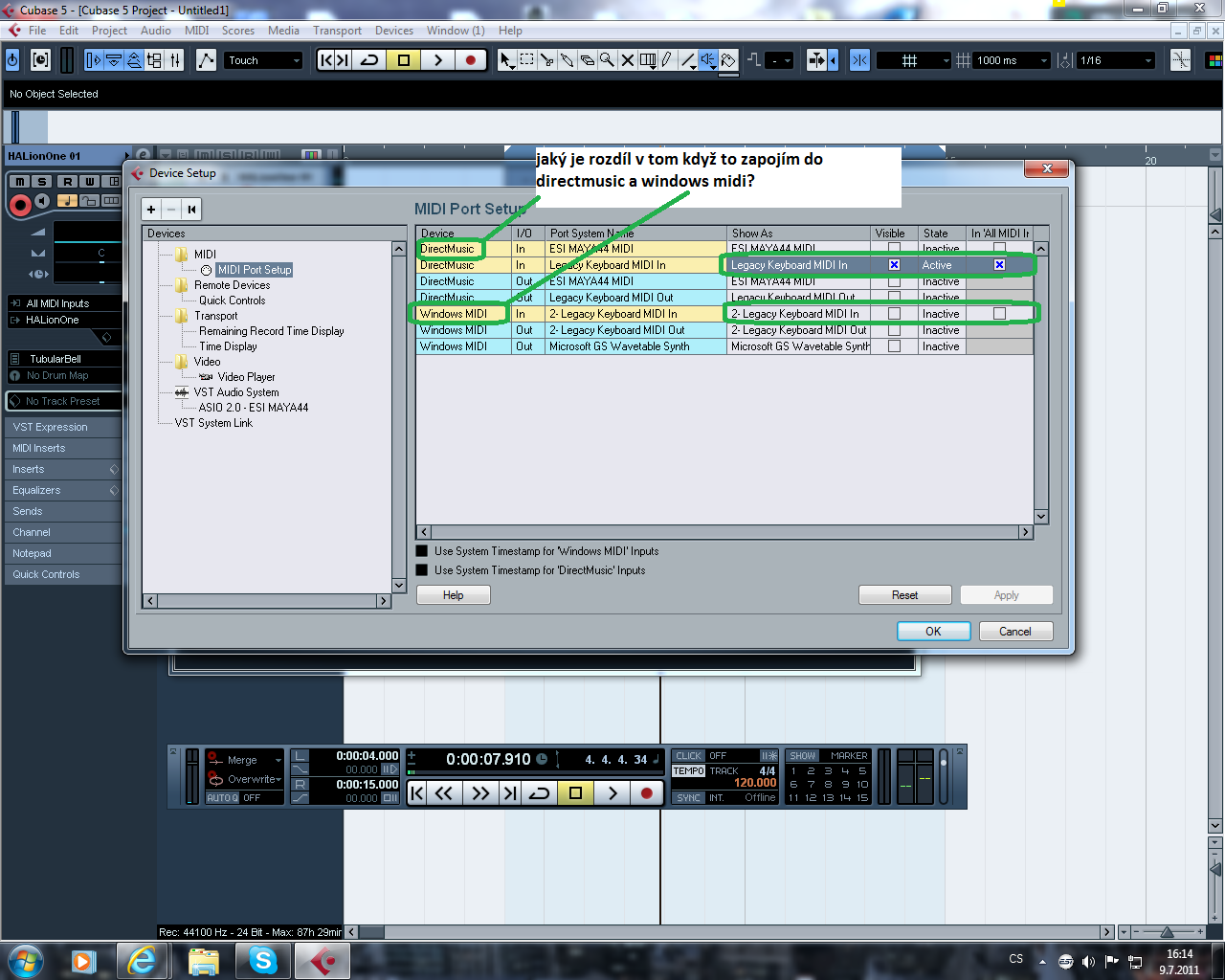Click OK in Device Setup dialog
This screenshot has width=1225, height=980.
point(933,632)
